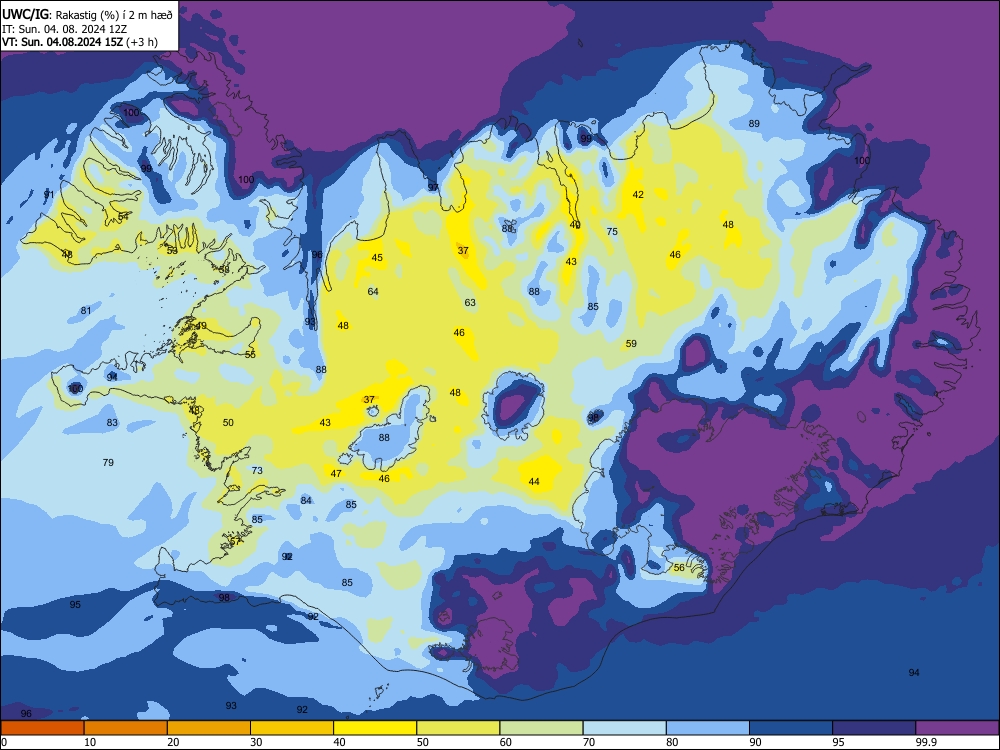Click the 'VT: Sun. 04.08.2024 15Z (+3 h)' line

[80, 42]
